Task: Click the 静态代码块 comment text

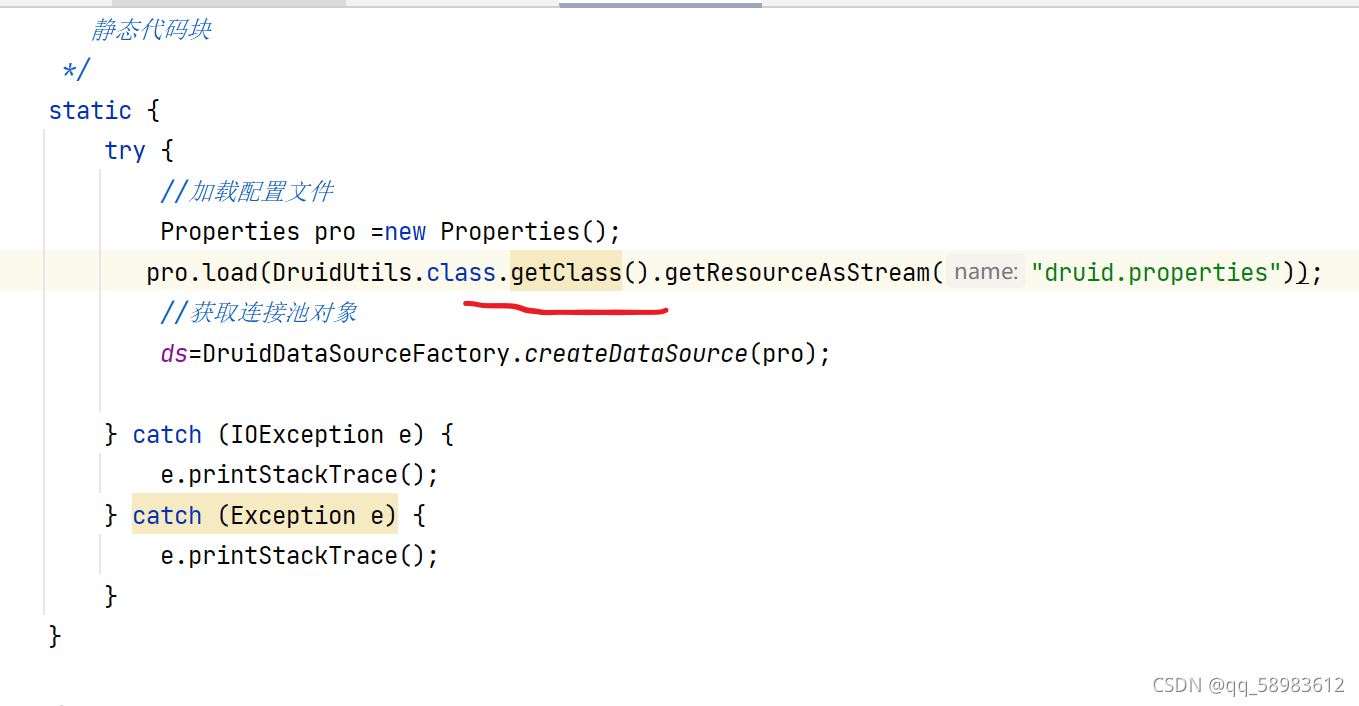Action: pyautogui.click(x=151, y=29)
